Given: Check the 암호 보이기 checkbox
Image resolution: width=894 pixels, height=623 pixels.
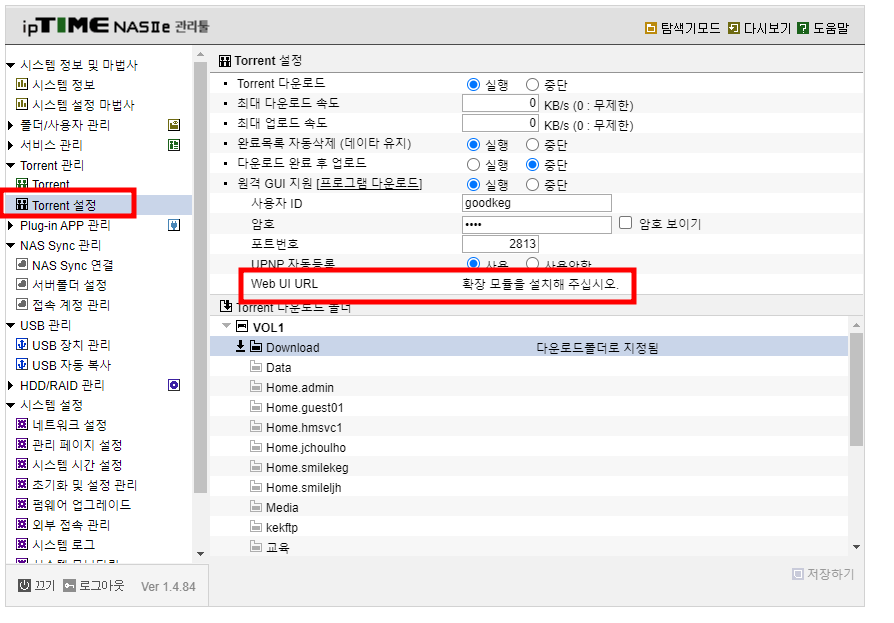Looking at the screenshot, I should [x=625, y=223].
